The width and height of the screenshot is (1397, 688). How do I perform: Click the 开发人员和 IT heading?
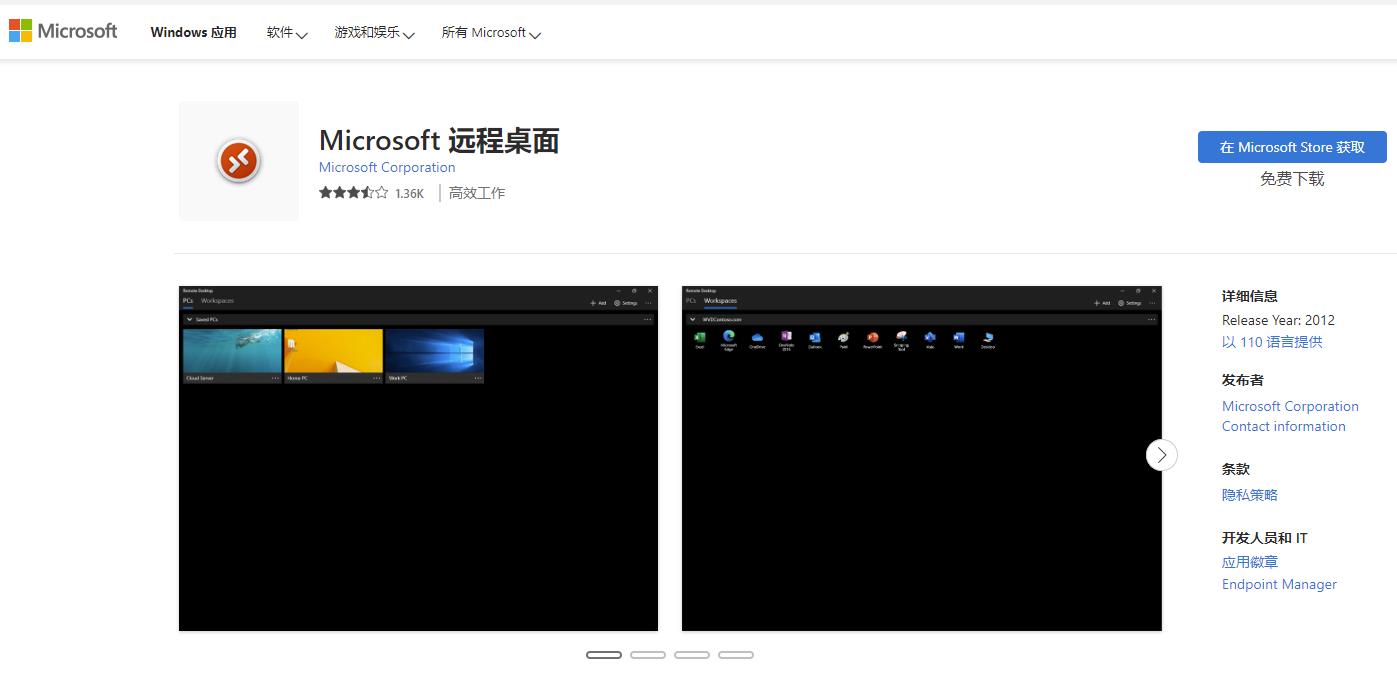(x=1265, y=538)
